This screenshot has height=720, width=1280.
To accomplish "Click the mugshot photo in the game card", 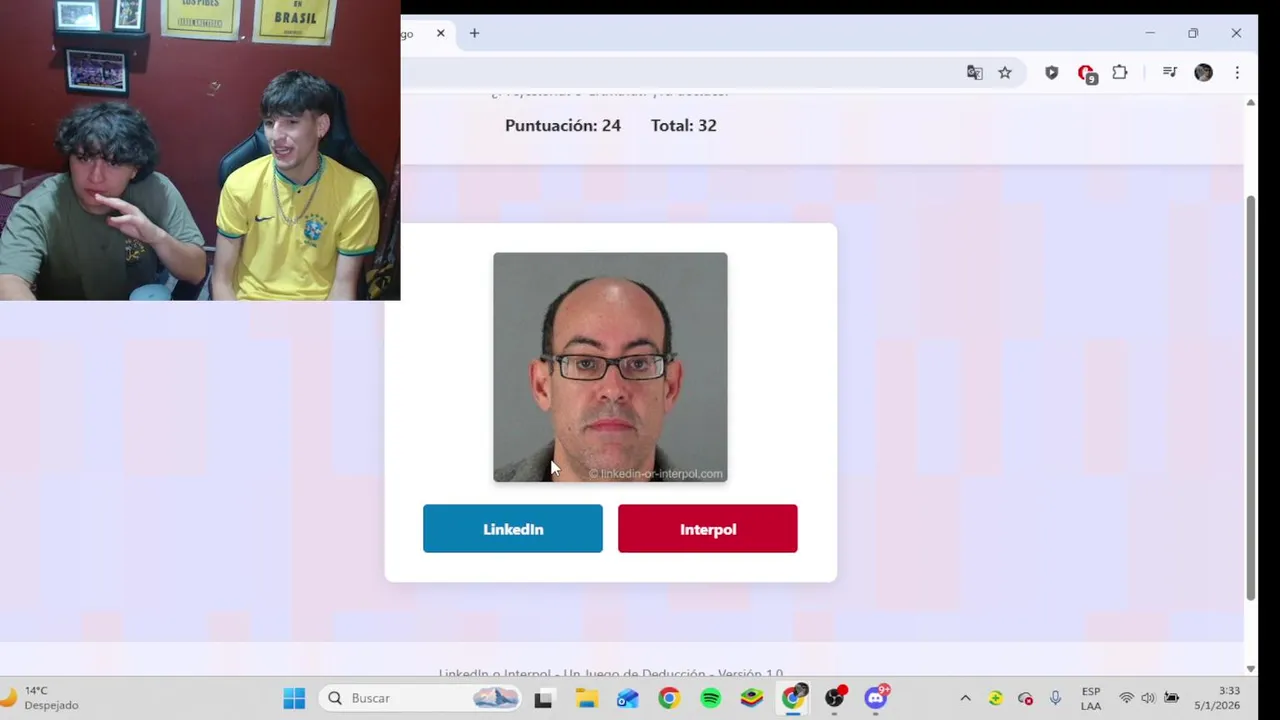I will (610, 367).
